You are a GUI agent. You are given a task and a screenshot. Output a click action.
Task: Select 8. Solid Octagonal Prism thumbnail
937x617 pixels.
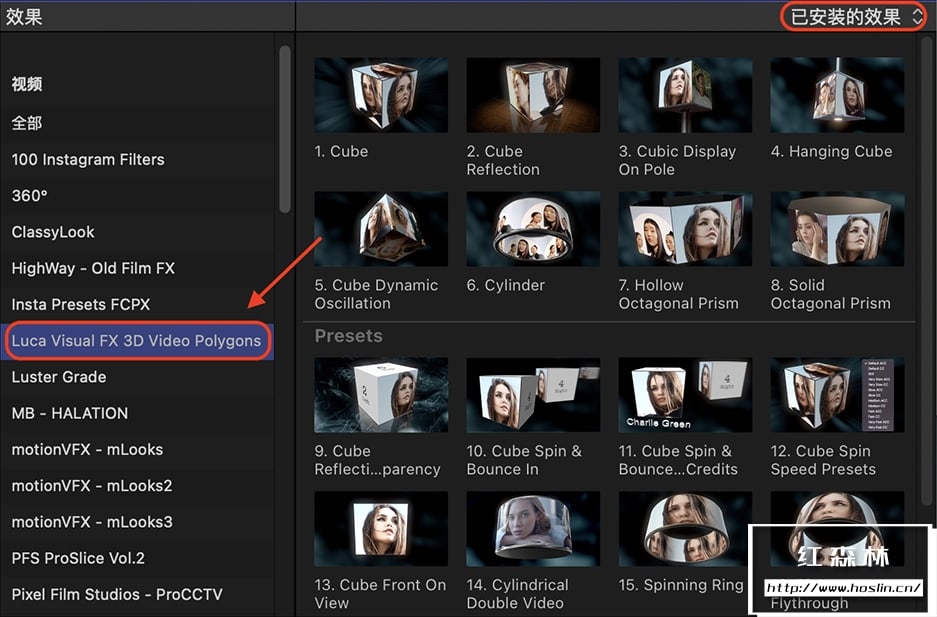[837, 229]
